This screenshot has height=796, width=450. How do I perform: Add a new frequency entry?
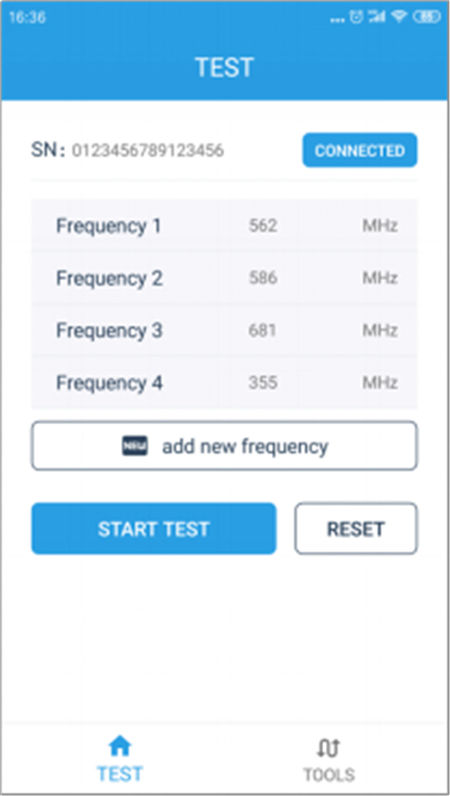tap(224, 446)
